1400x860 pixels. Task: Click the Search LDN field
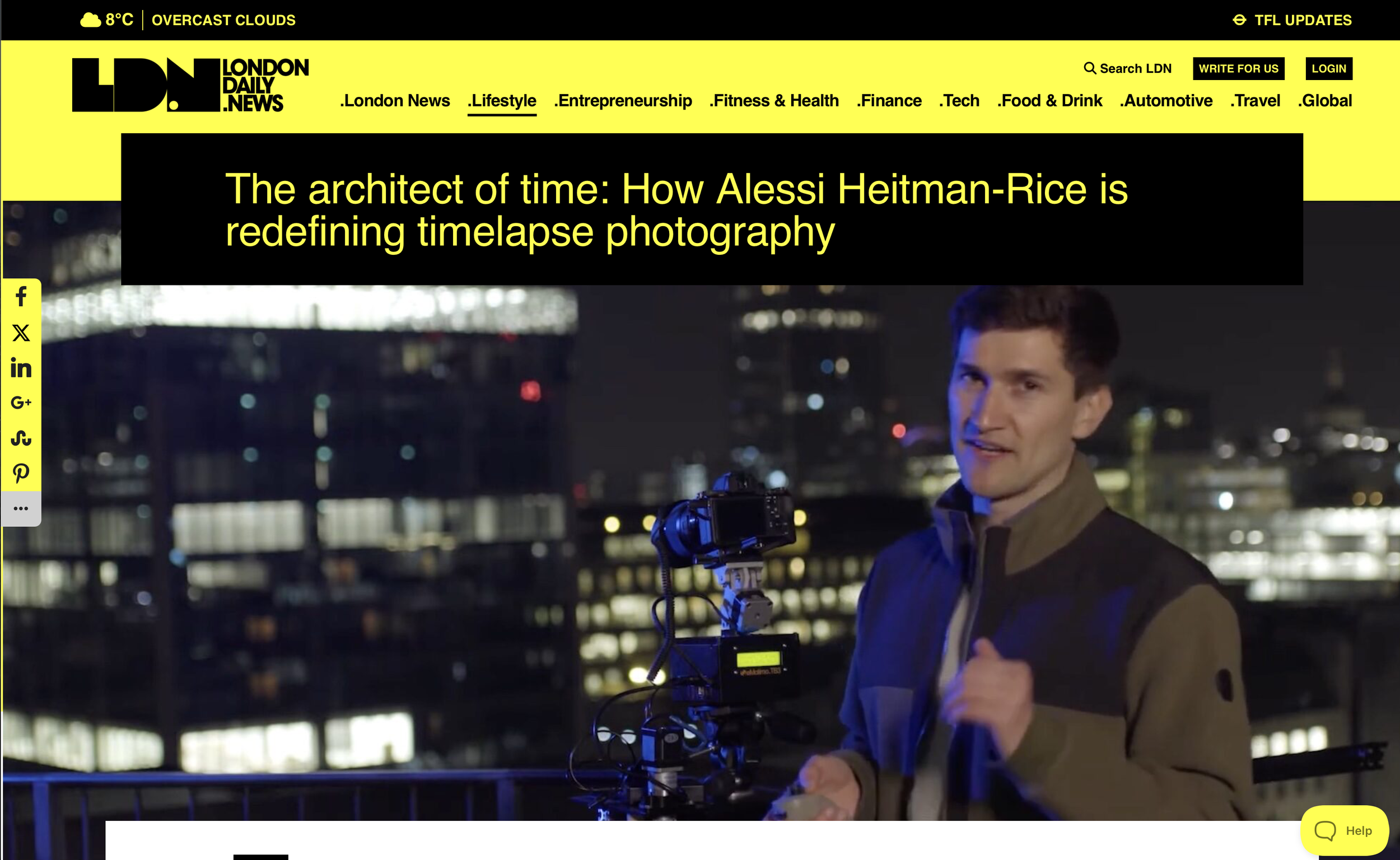[x=1127, y=68]
